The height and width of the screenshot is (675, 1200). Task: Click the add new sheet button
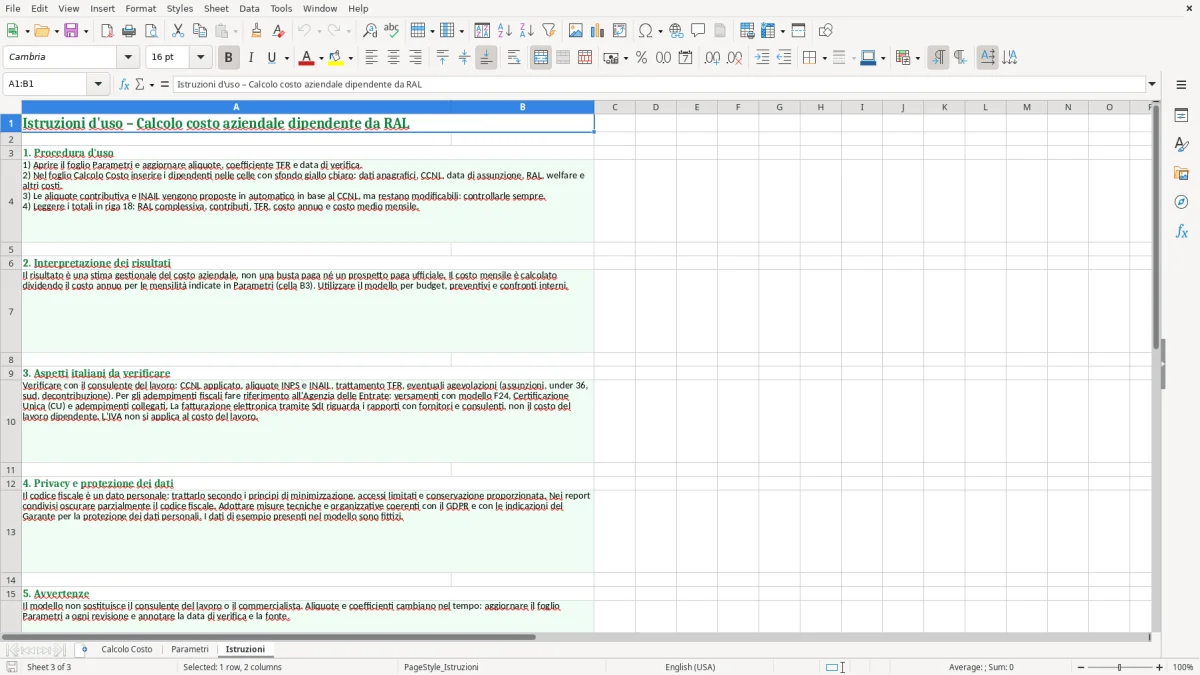(x=84, y=649)
